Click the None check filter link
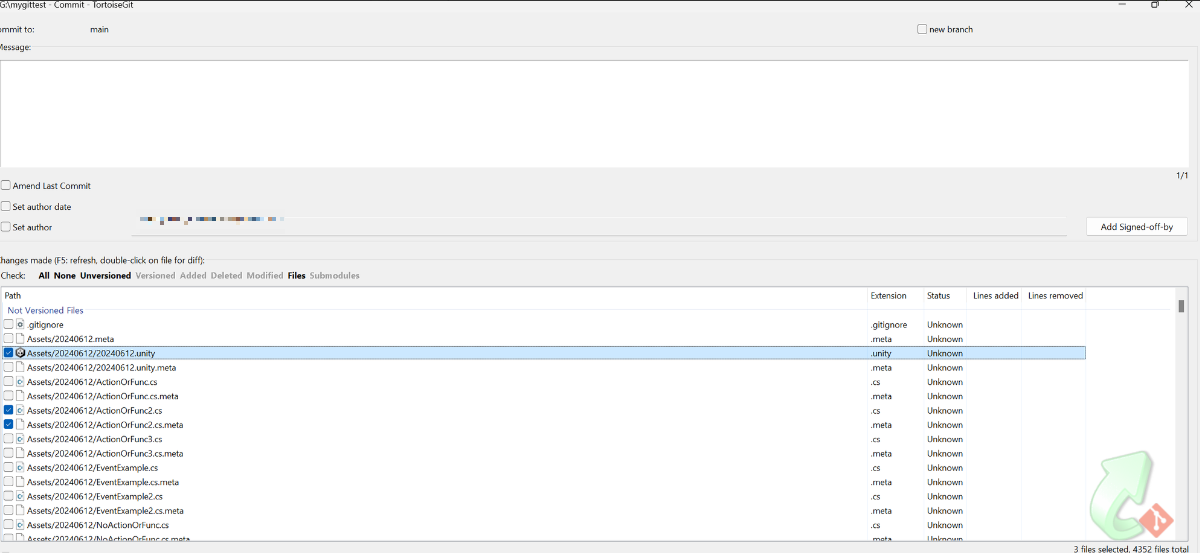1200x553 pixels. point(65,276)
